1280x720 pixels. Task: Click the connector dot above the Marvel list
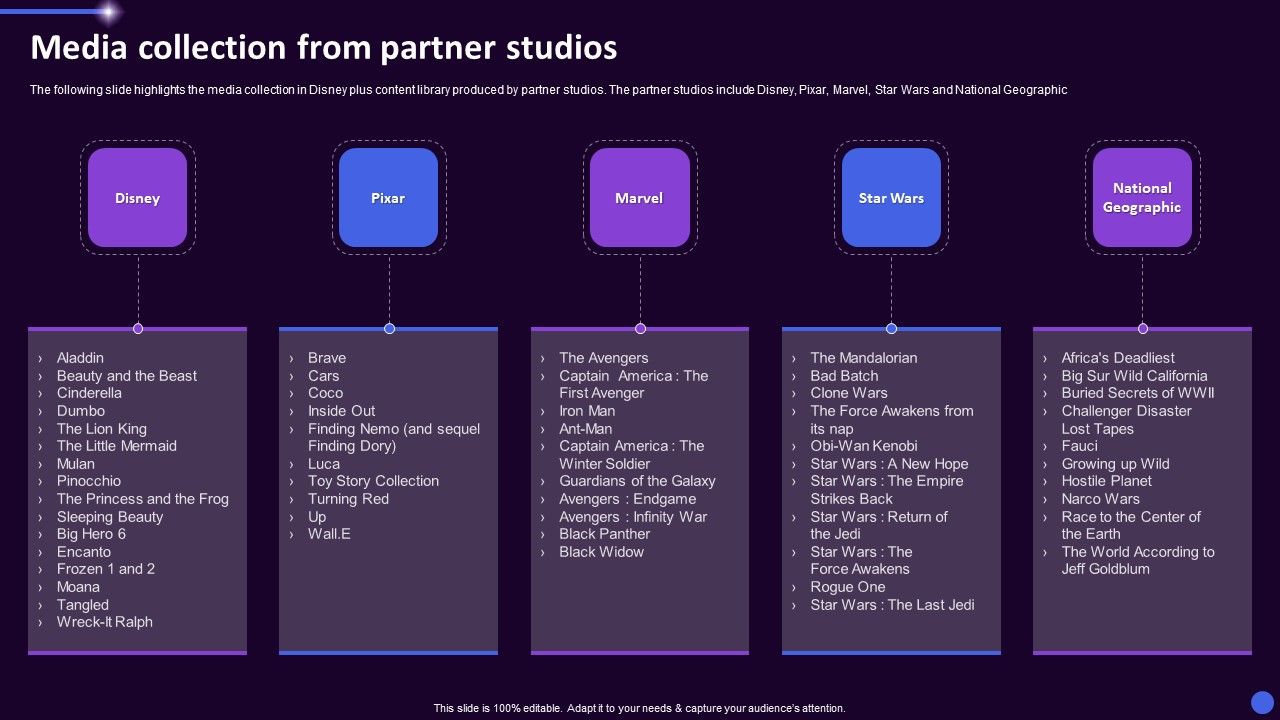(x=640, y=329)
